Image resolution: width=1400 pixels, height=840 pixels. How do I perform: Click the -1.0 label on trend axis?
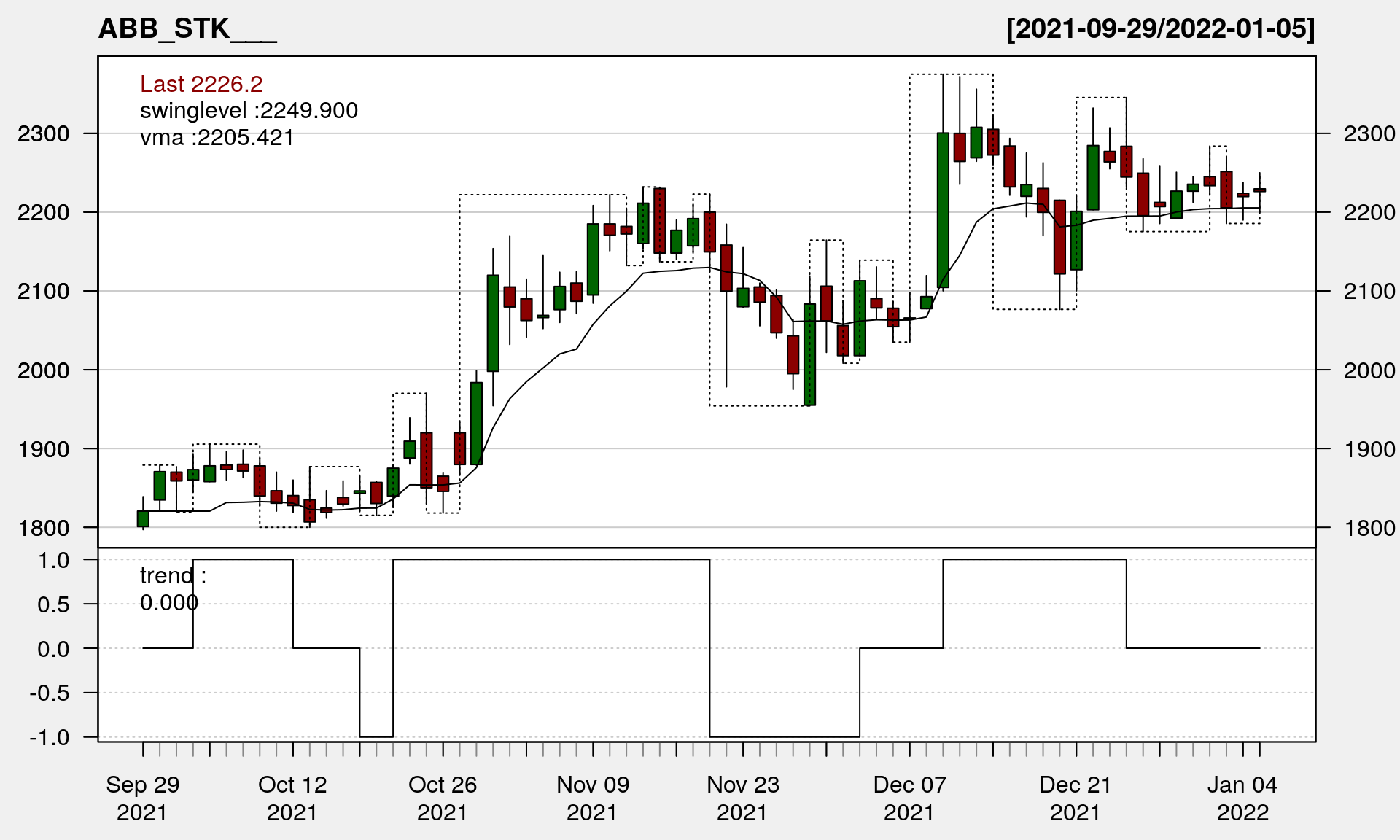click(x=50, y=737)
